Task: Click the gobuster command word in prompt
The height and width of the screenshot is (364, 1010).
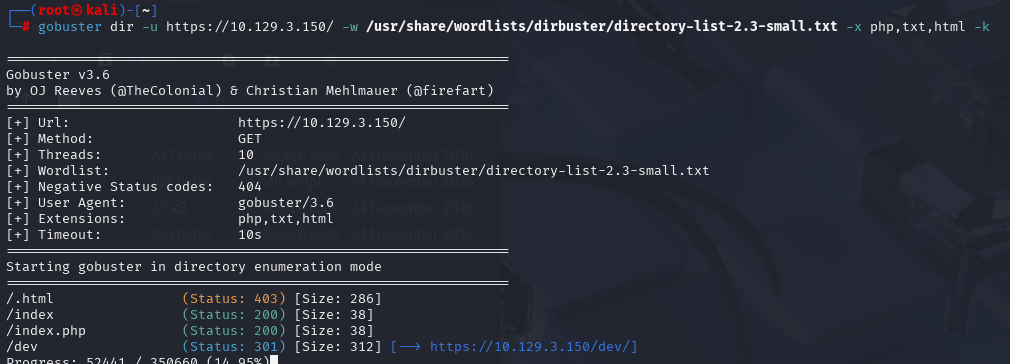Action: 70,27
